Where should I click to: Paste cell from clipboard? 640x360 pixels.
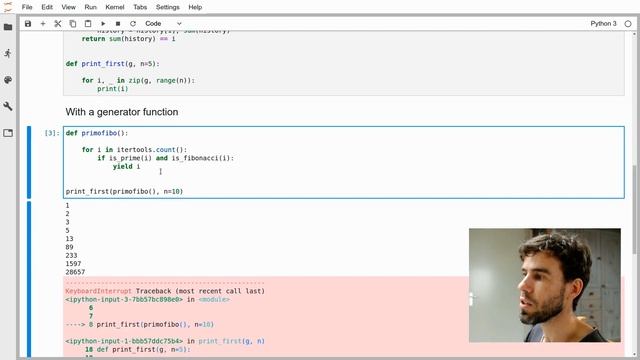[88, 24]
